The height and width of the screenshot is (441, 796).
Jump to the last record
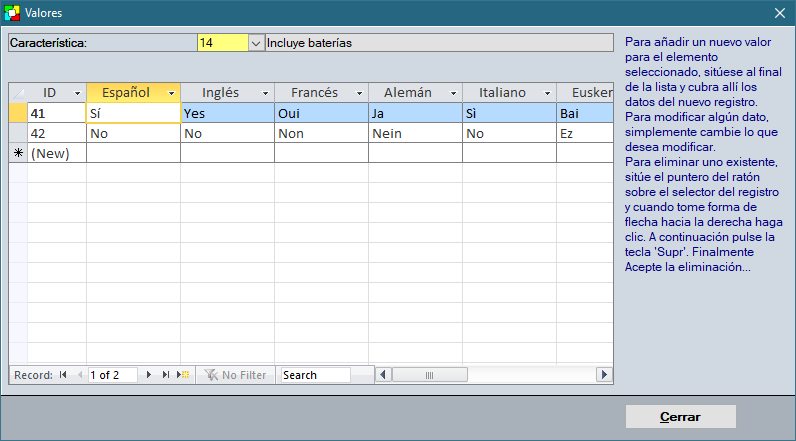click(166, 375)
